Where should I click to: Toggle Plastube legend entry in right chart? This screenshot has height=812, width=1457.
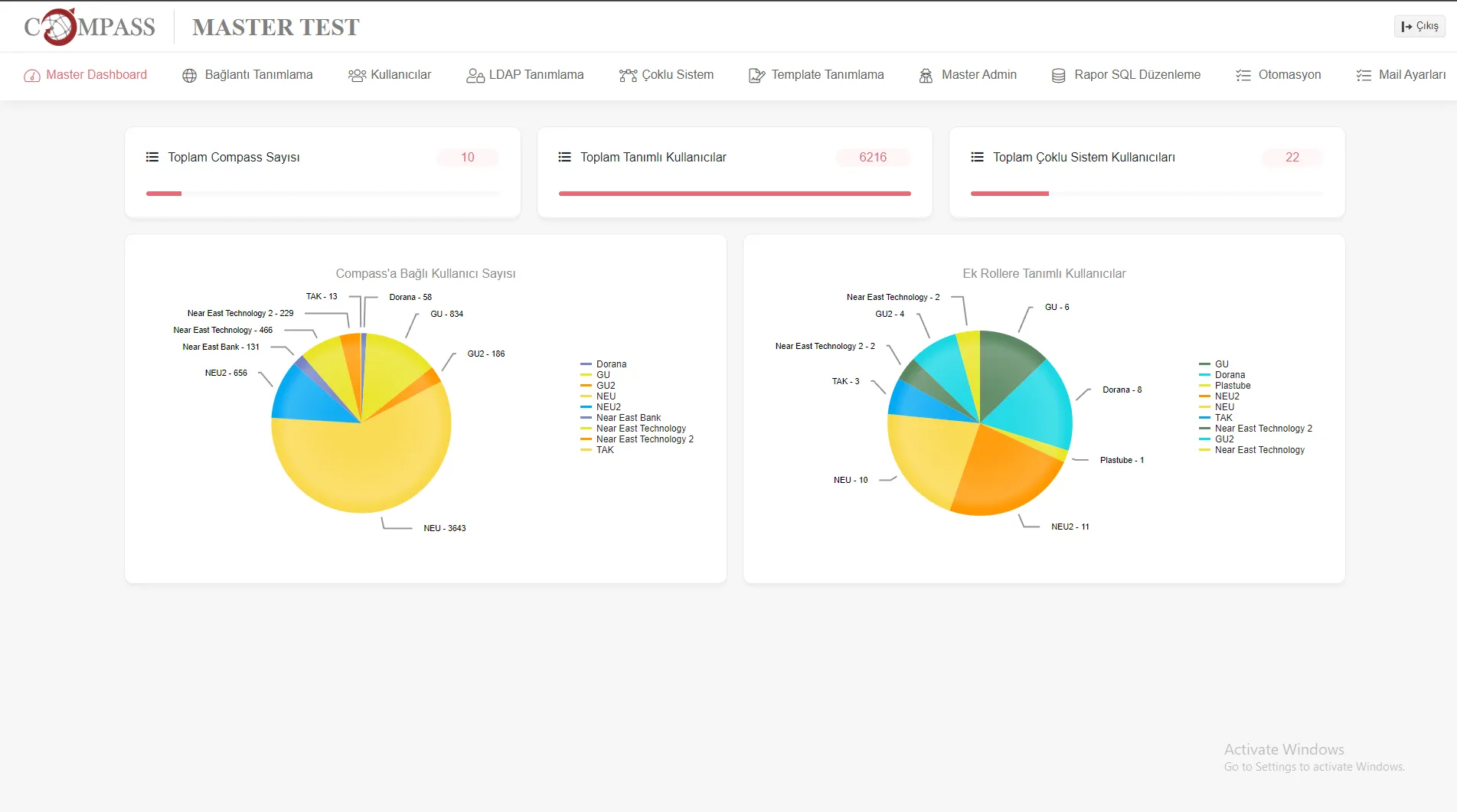(x=1232, y=386)
